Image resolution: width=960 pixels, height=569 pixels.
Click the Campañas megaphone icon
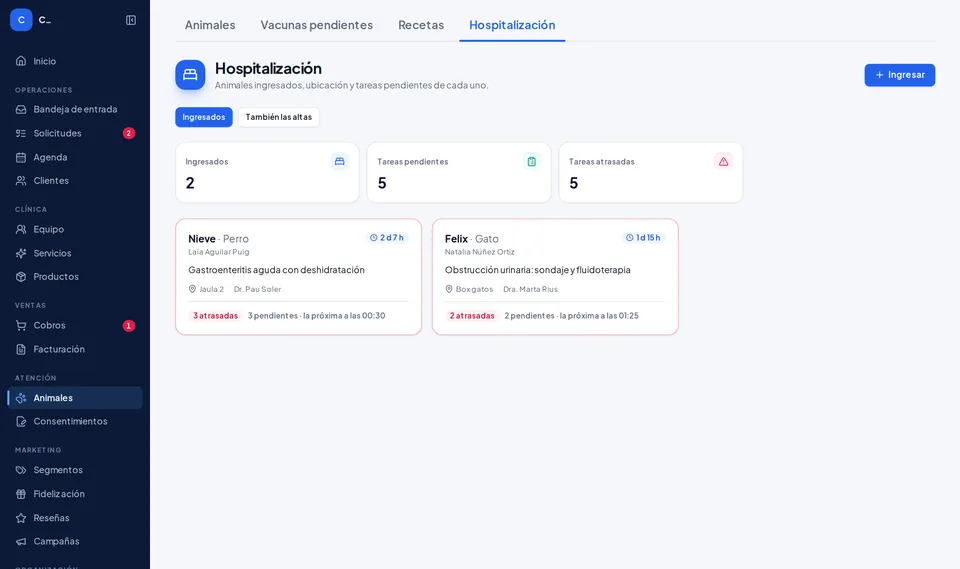[21, 541]
